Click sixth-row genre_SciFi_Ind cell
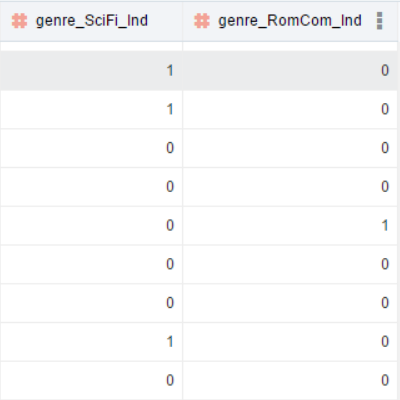 click(x=91, y=264)
